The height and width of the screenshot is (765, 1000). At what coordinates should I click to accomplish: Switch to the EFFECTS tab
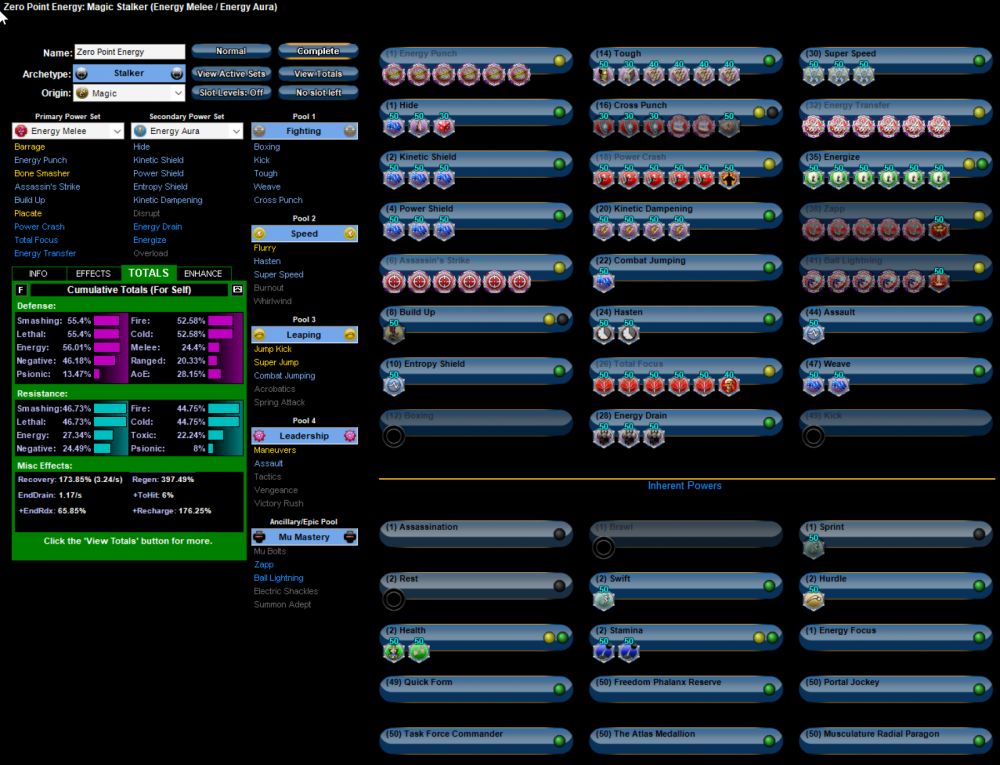pyautogui.click(x=93, y=272)
